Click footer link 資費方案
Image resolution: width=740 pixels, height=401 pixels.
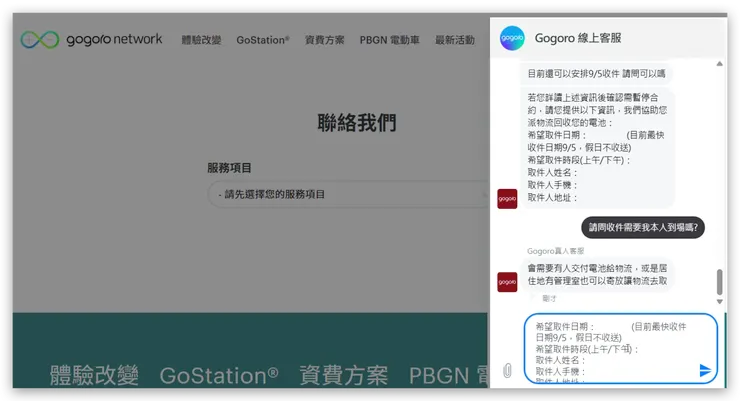[x=344, y=376]
